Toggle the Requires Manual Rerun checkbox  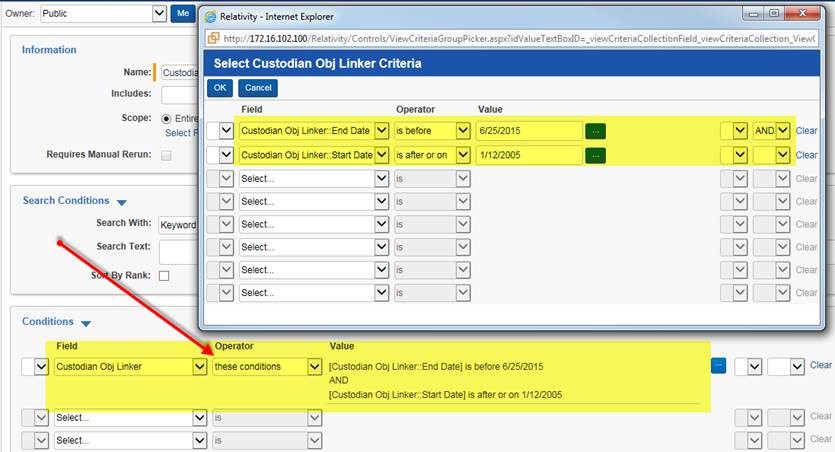(167, 155)
